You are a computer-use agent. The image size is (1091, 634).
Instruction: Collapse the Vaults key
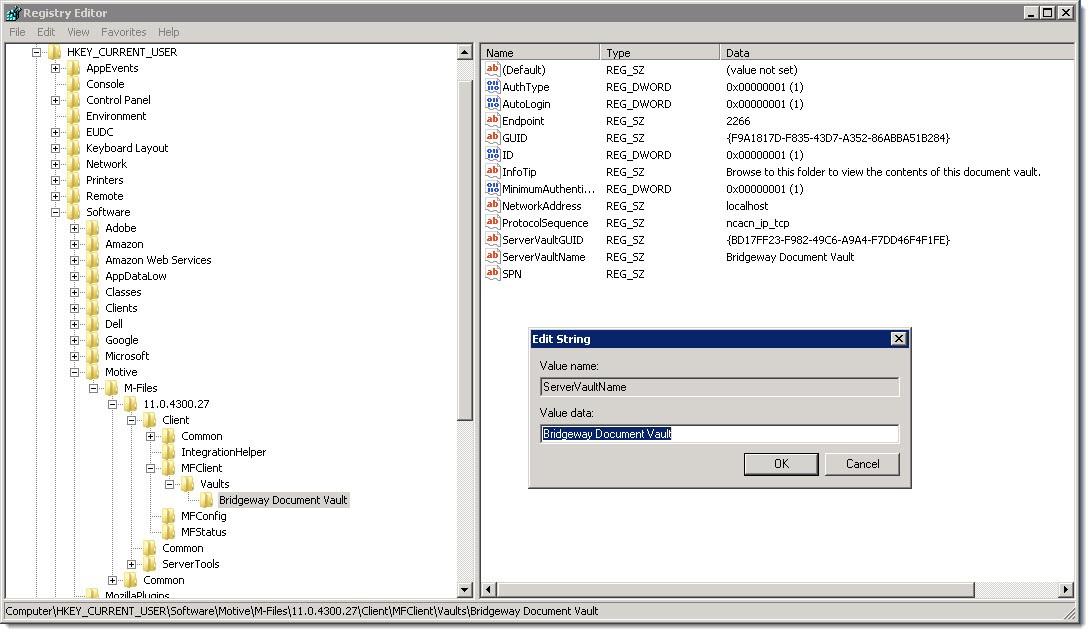click(x=169, y=484)
